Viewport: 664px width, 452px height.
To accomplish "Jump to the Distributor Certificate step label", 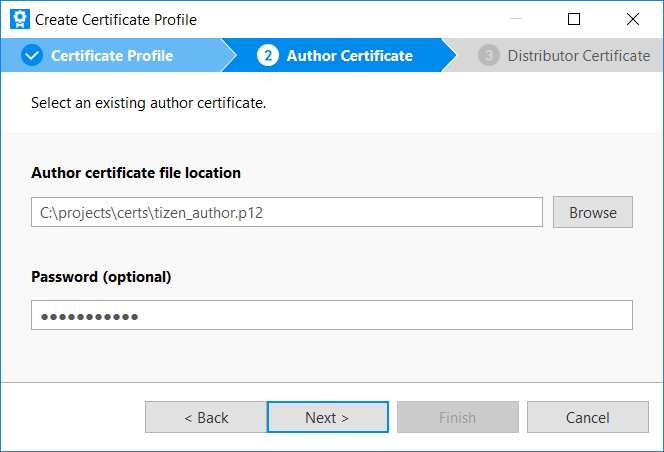I will click(x=578, y=56).
